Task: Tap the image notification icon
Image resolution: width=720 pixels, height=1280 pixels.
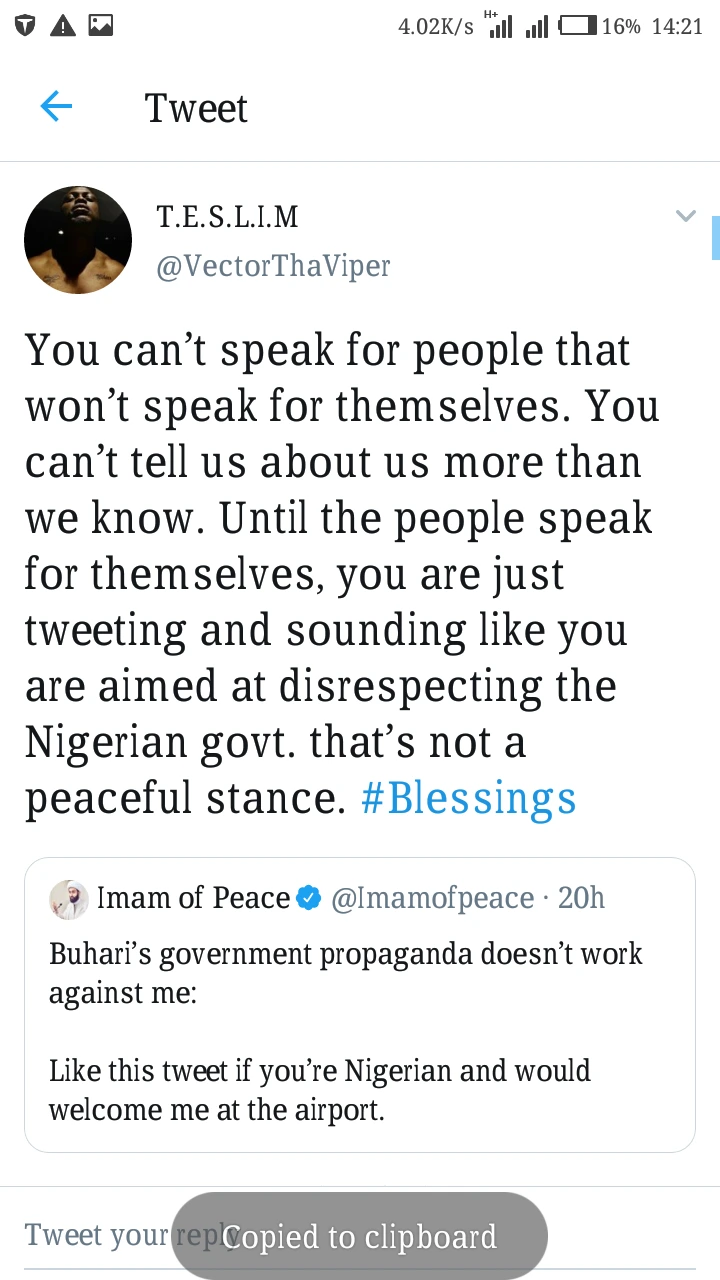Action: tap(100, 26)
